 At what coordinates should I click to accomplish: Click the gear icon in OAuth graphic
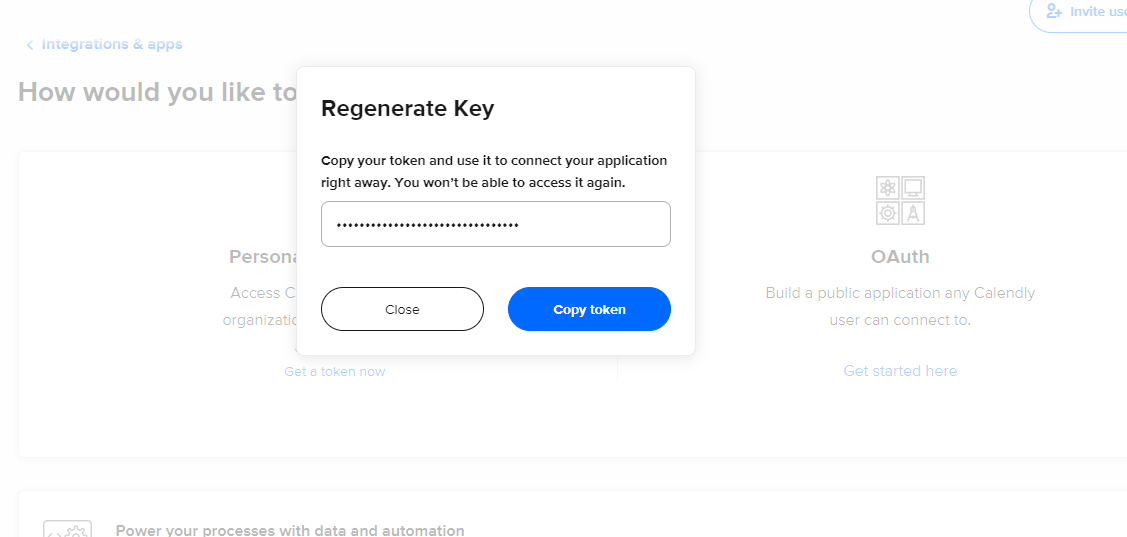click(x=888, y=213)
